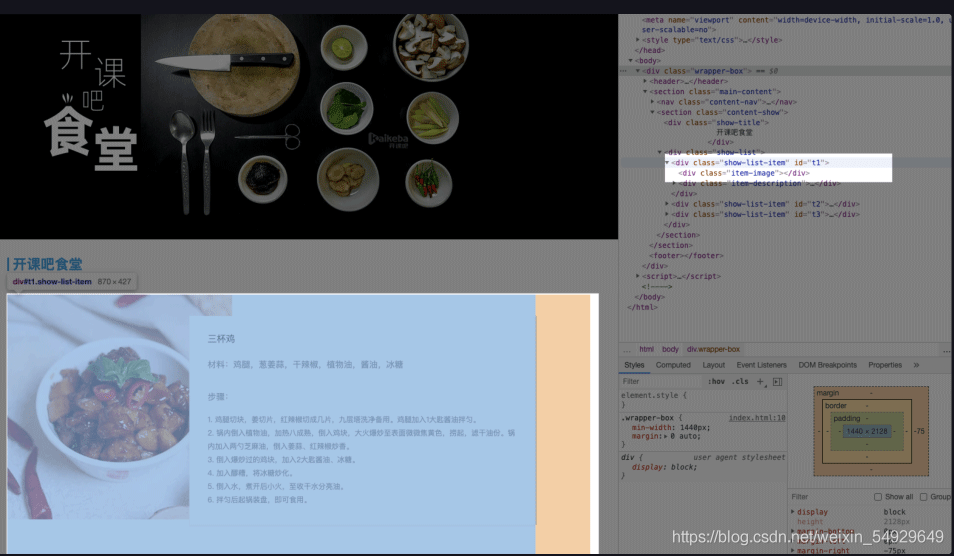Enable the Group checkbox

[924, 497]
